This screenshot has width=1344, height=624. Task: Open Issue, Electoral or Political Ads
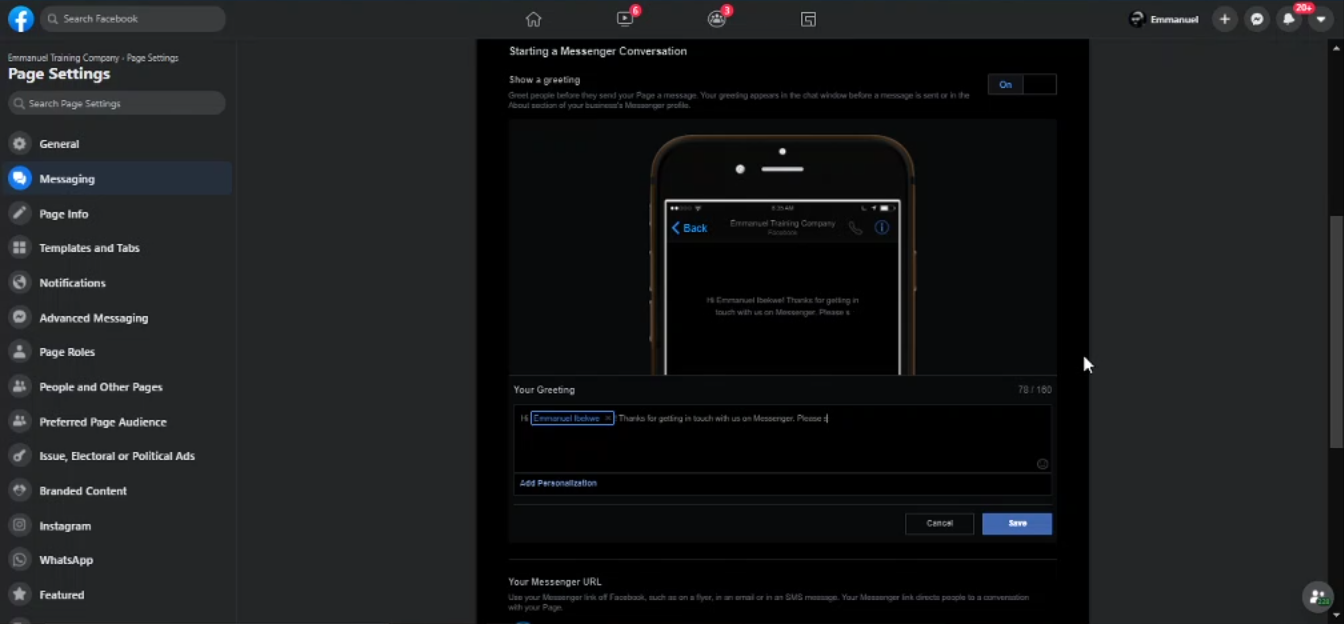[116, 456]
